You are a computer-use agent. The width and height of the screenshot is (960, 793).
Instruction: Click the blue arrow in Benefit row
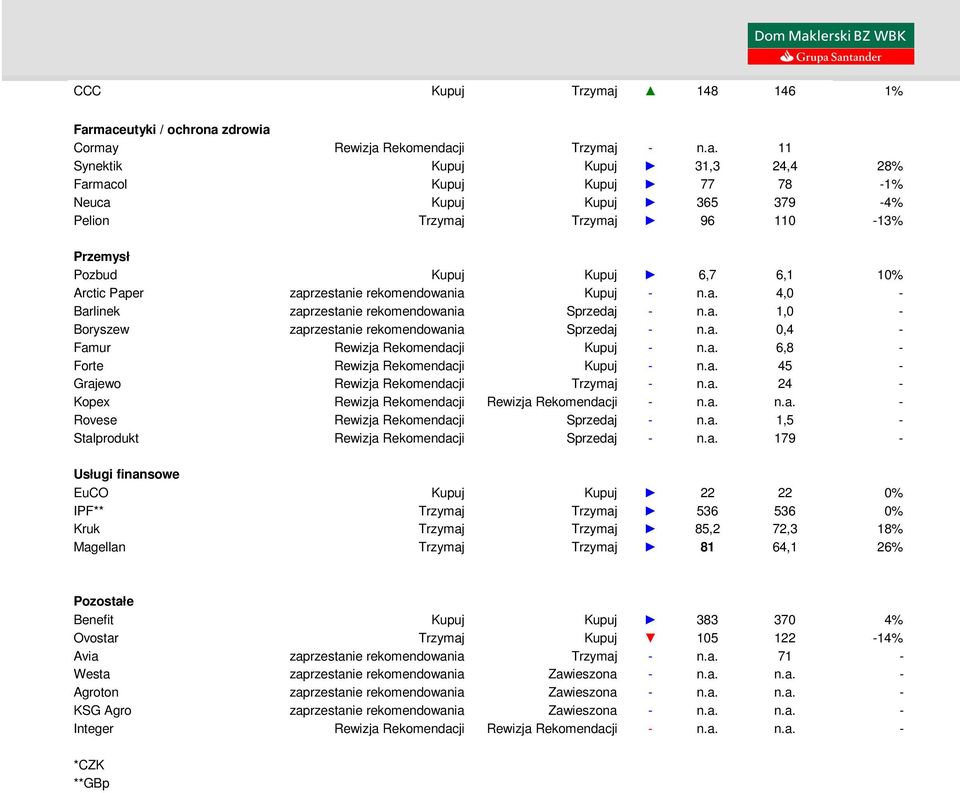coord(650,620)
